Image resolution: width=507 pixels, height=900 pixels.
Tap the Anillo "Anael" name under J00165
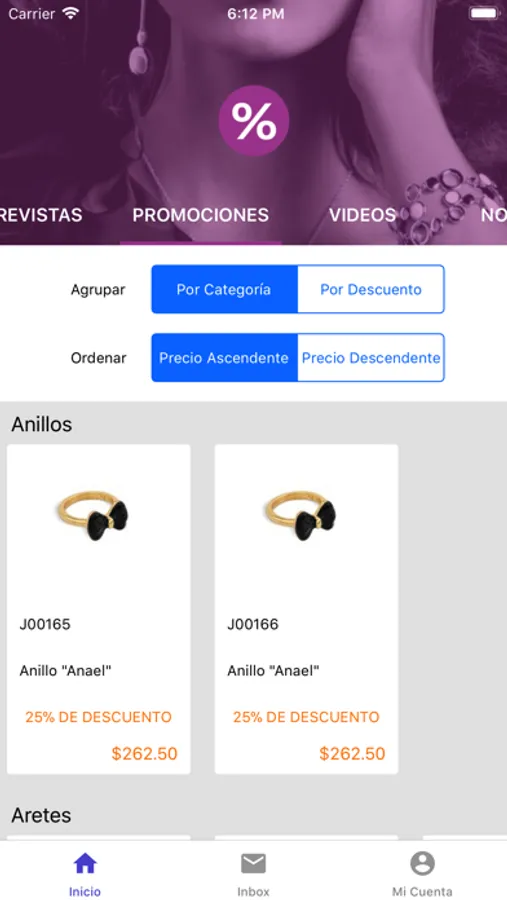click(x=65, y=670)
